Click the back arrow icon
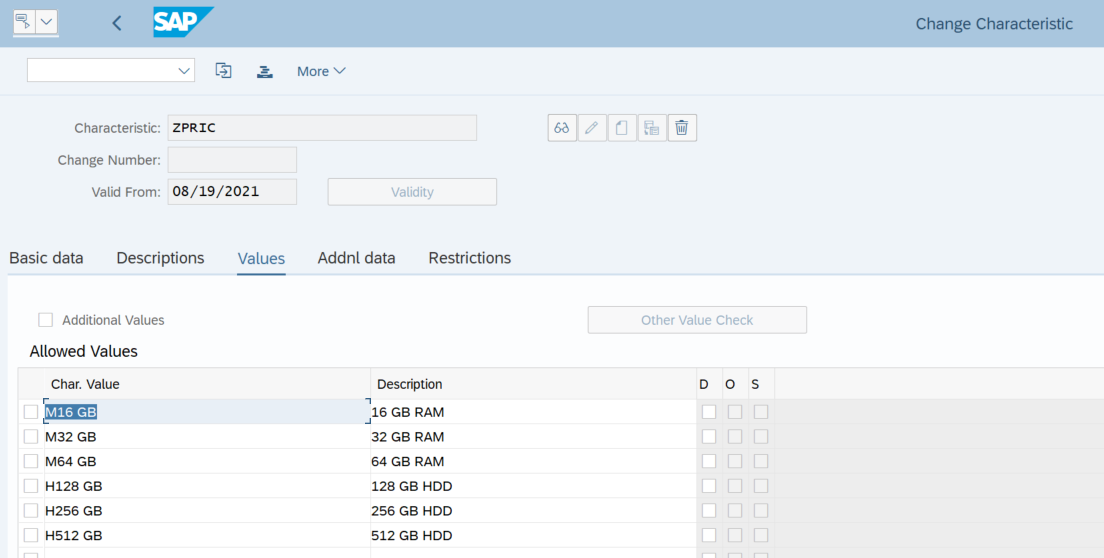The width and height of the screenshot is (1104, 558). coord(117,23)
